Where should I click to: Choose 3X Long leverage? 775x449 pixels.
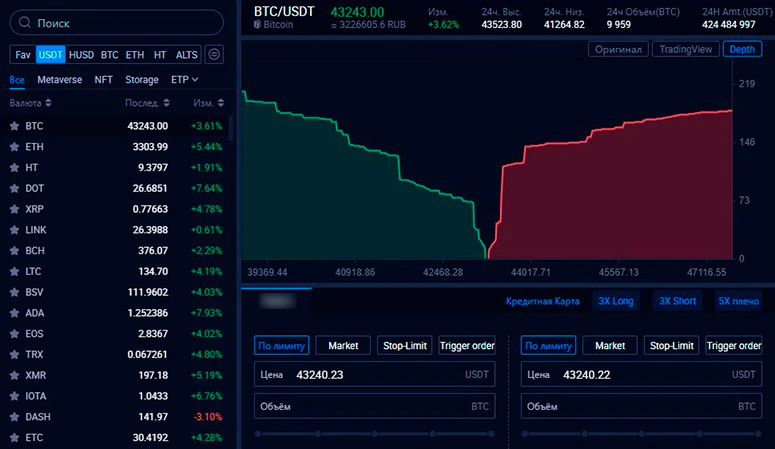[616, 301]
